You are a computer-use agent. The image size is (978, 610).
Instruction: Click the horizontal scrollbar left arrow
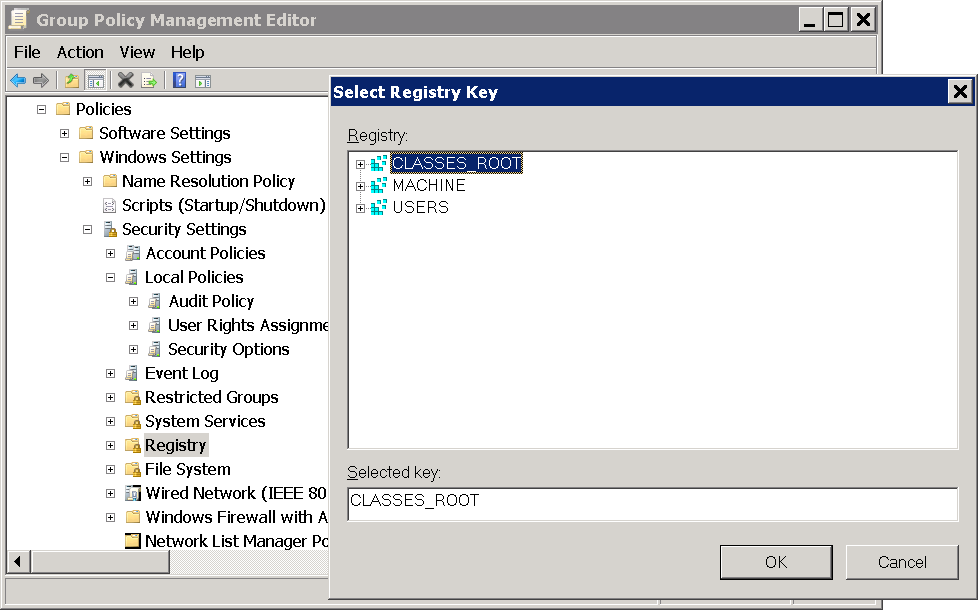click(16, 562)
